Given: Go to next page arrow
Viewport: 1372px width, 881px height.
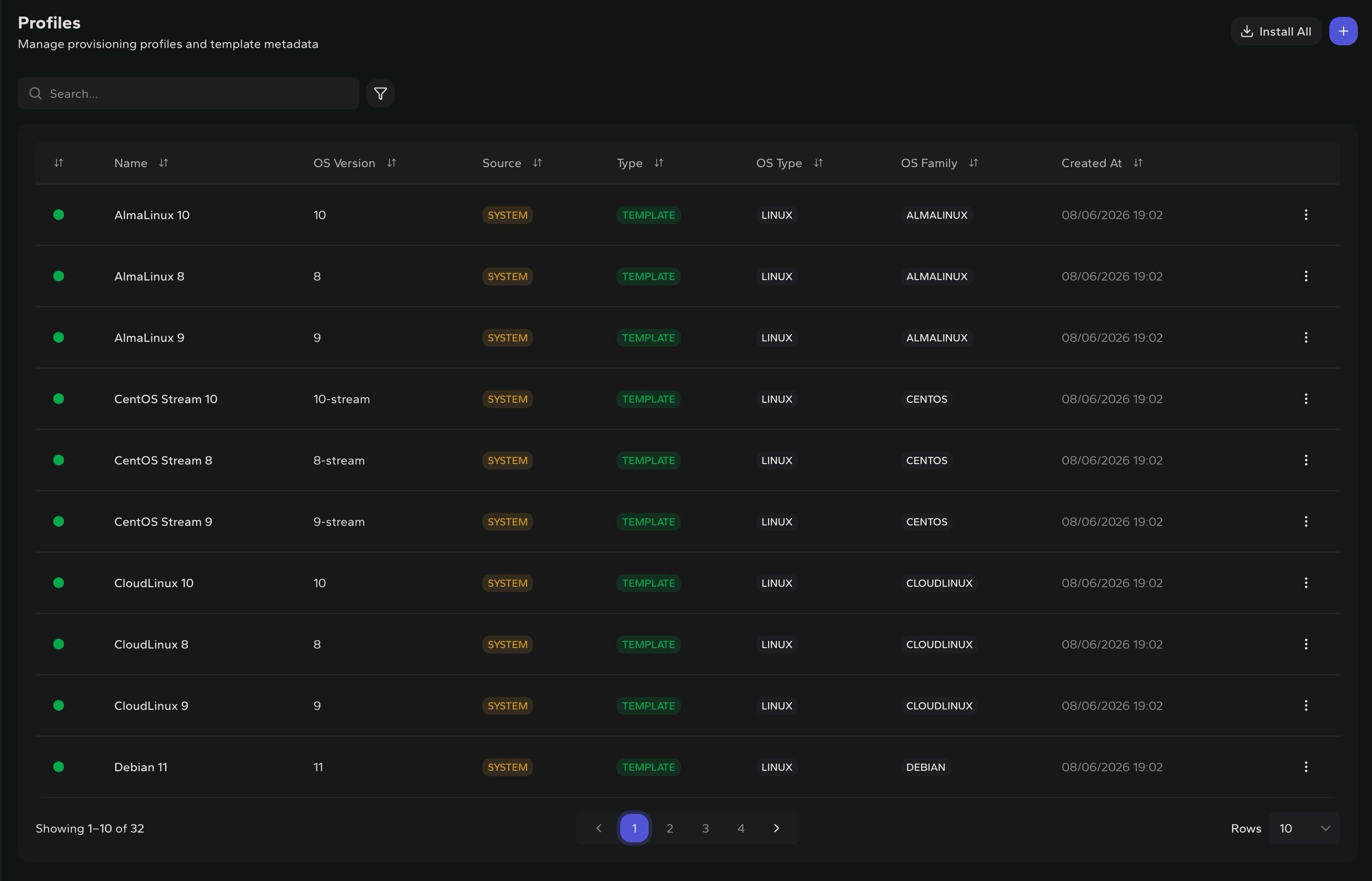Looking at the screenshot, I should [x=776, y=829].
